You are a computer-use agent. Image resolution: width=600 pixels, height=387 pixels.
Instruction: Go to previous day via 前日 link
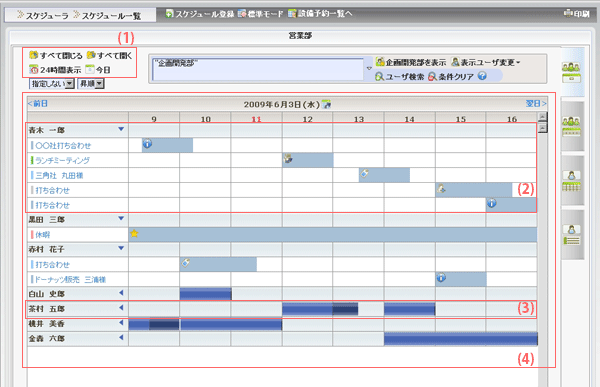click(x=38, y=103)
